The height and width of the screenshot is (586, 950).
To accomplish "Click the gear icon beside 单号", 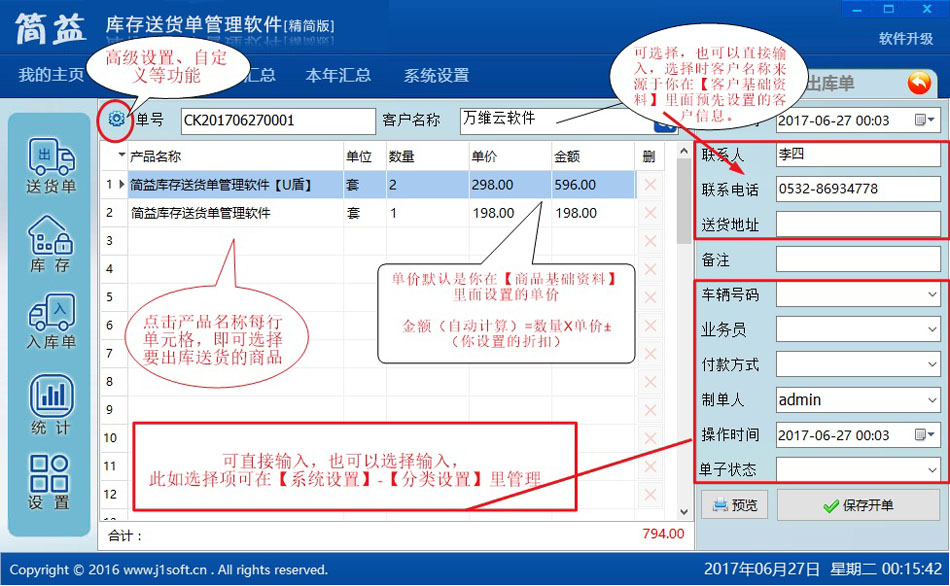I will 116,119.
